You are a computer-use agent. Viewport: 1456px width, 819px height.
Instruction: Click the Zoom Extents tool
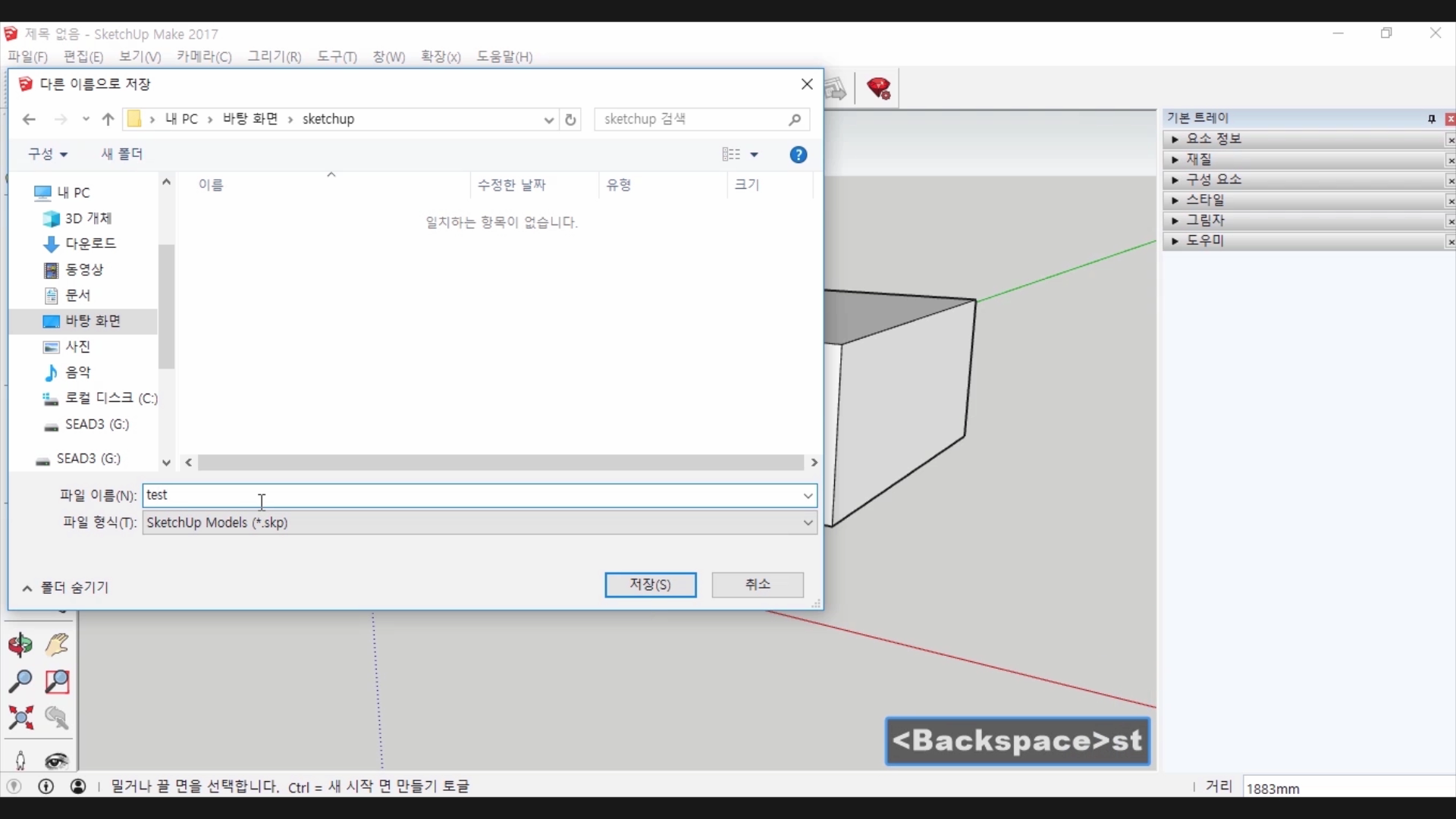point(20,717)
